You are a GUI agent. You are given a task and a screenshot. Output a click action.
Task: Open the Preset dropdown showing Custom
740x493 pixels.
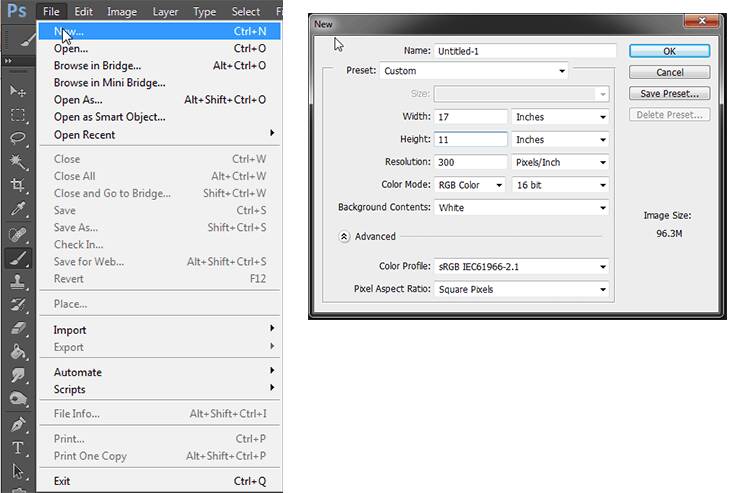click(474, 71)
